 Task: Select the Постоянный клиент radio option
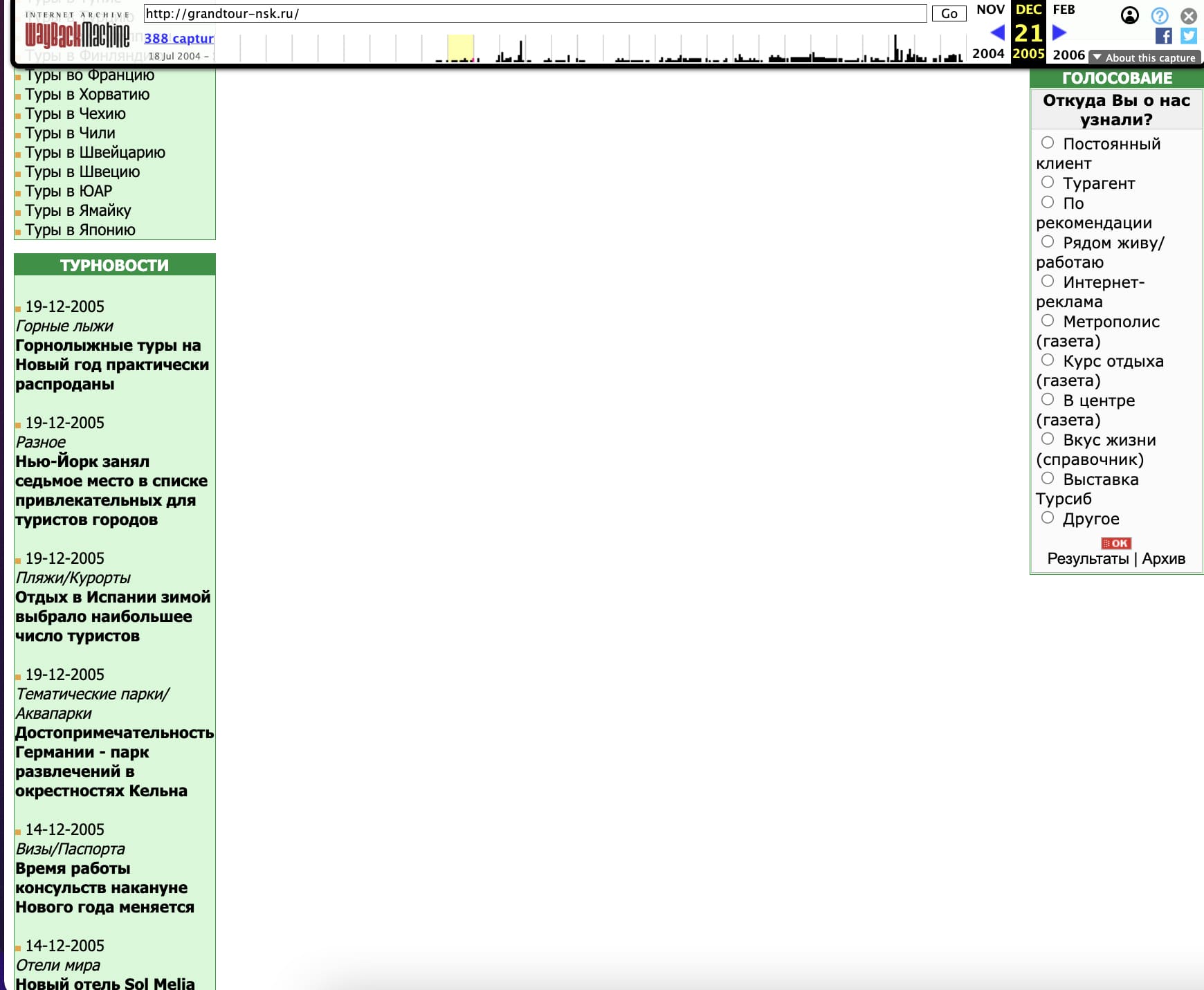(1048, 143)
